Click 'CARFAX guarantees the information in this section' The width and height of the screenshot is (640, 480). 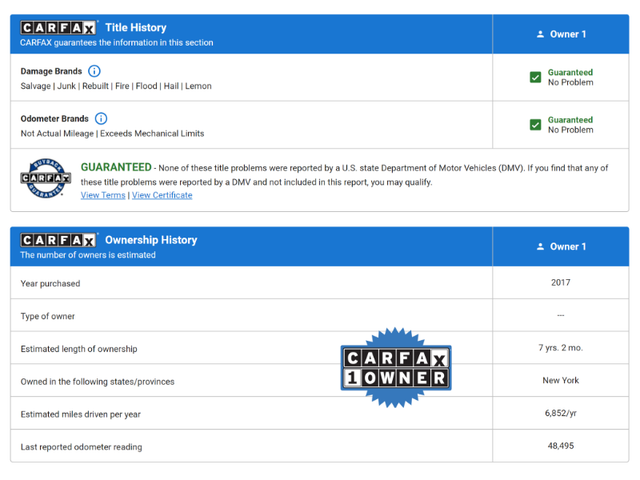[117, 42]
